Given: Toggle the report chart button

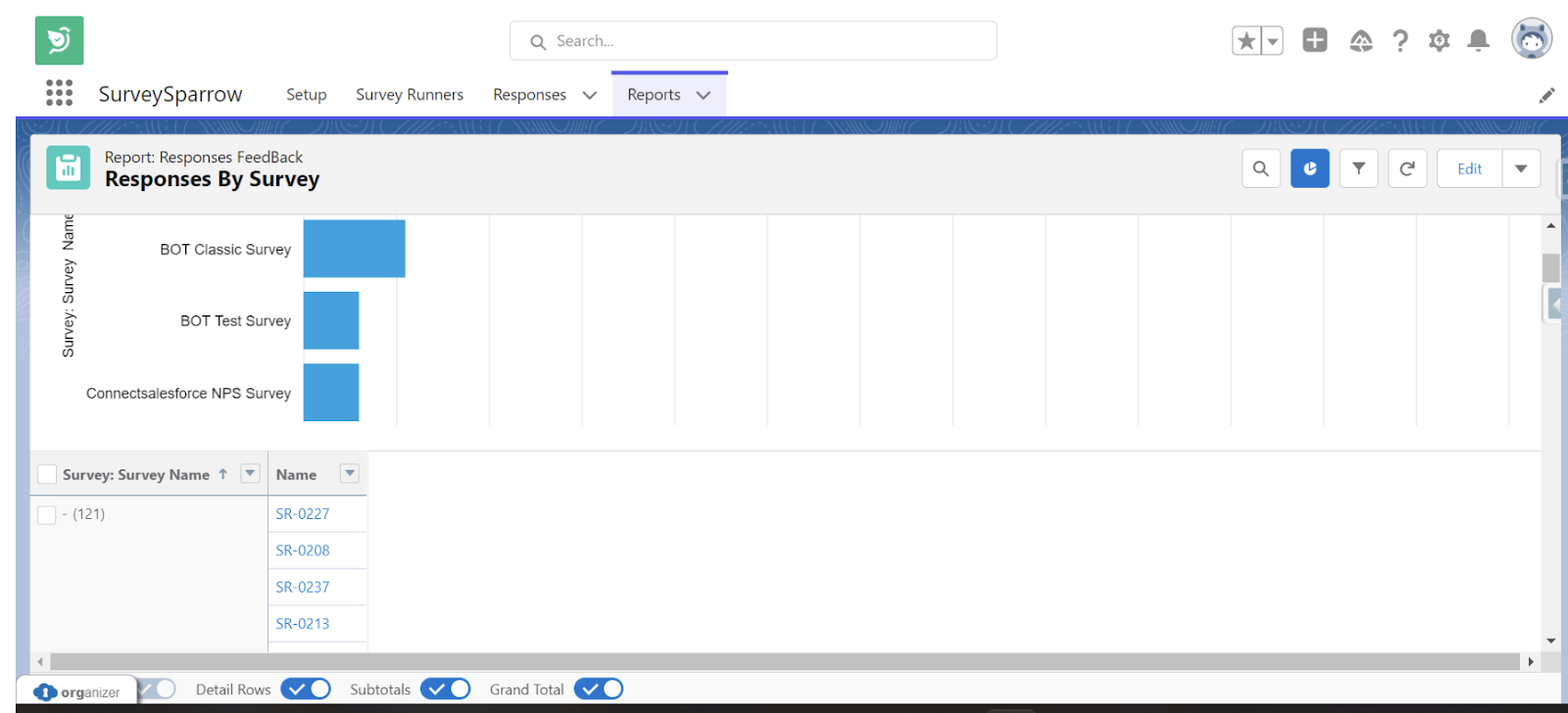Looking at the screenshot, I should [1309, 168].
